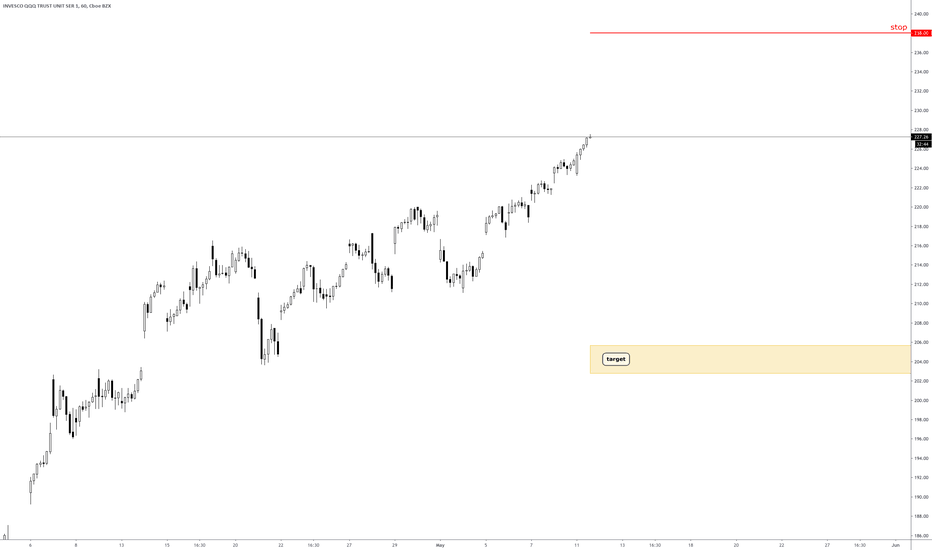Click the gray current price horizontal line
Image resolution: width=932 pixels, height=550 pixels.
(455, 137)
